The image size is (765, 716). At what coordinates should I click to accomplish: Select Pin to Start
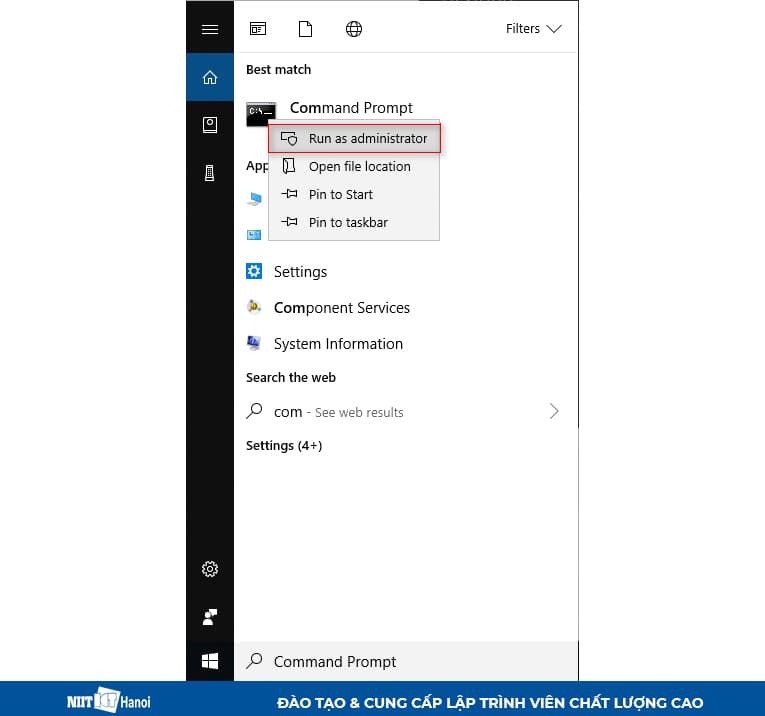[x=354, y=194]
